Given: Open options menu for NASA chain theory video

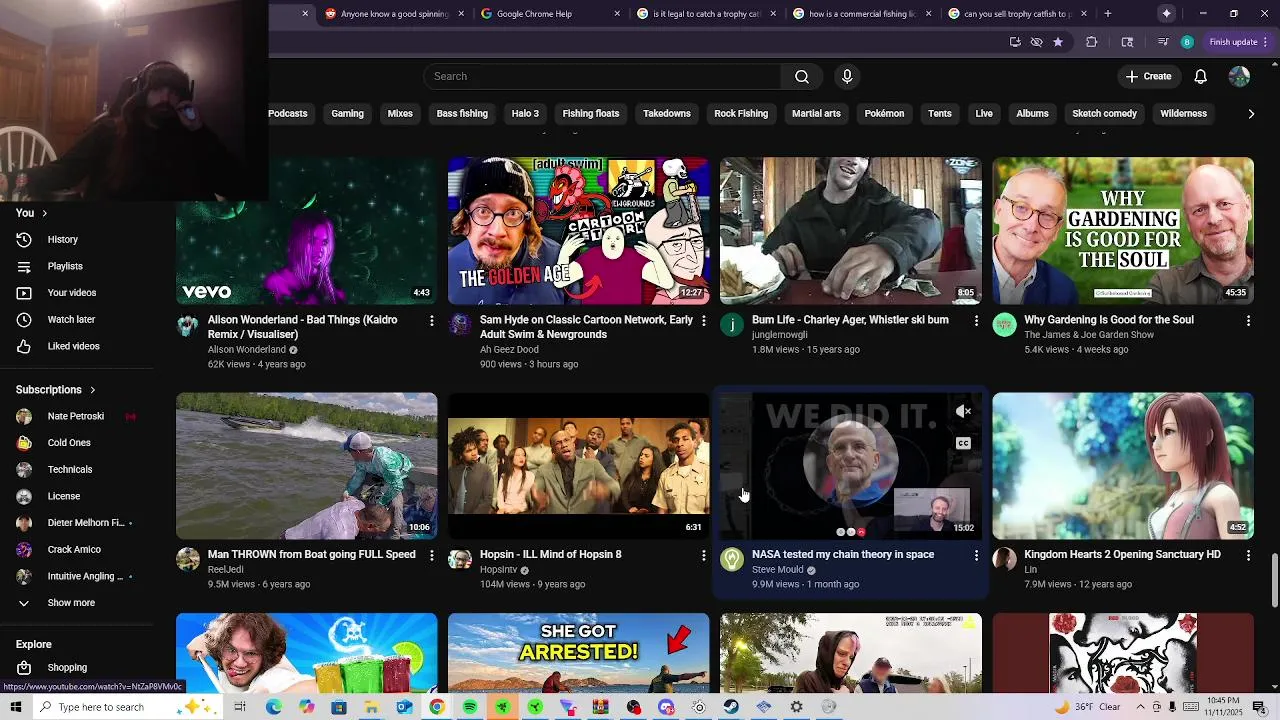Looking at the screenshot, I should 976,555.
